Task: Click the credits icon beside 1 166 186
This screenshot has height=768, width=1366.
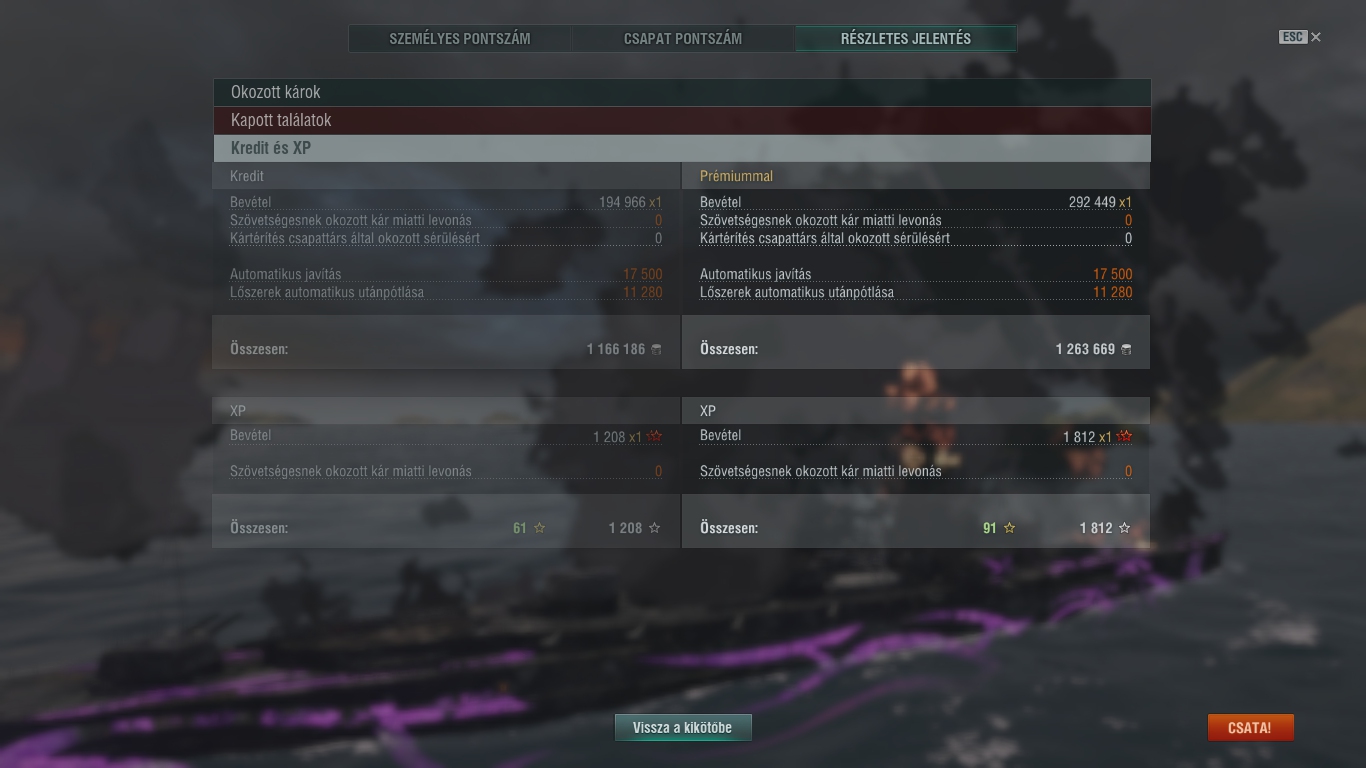Action: point(656,349)
